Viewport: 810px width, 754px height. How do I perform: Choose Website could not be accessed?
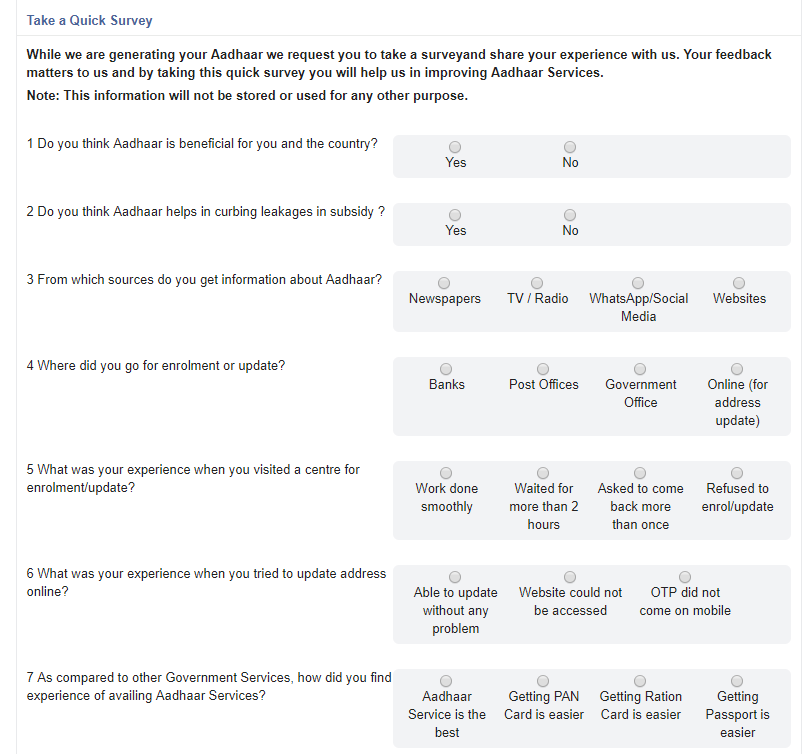tap(570, 577)
